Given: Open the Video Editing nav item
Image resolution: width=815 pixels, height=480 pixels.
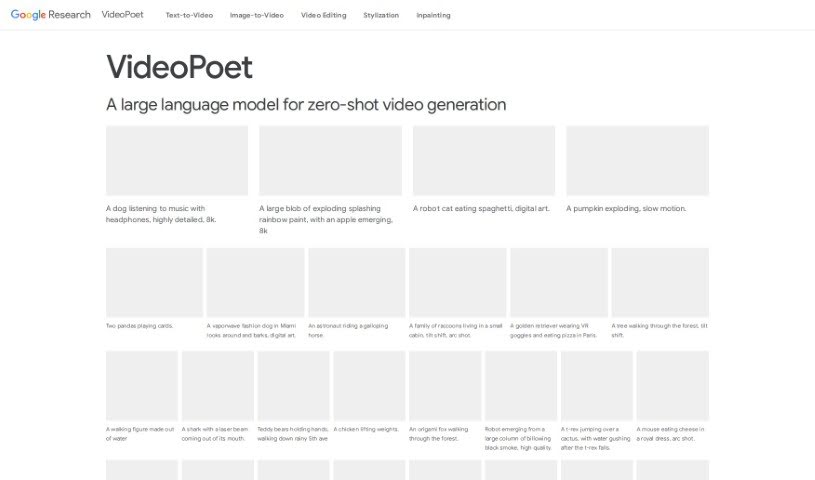Looking at the screenshot, I should click(x=323, y=15).
